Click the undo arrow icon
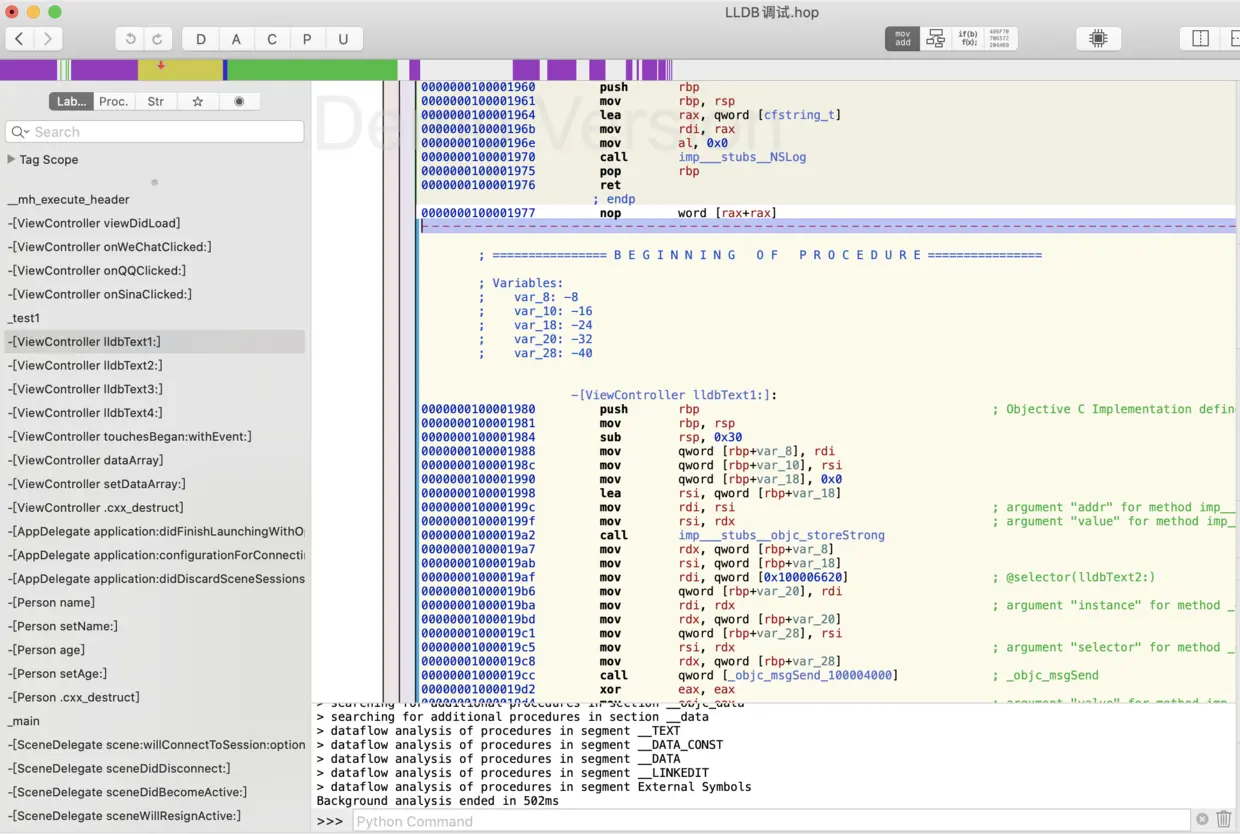The image size is (1240, 834). click(x=130, y=38)
